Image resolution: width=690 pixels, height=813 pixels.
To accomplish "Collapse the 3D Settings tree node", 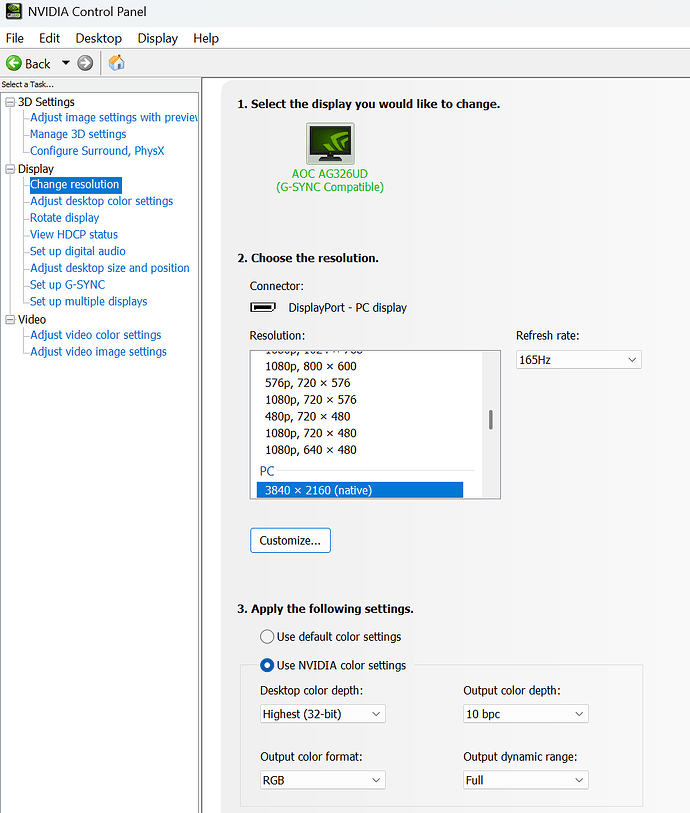I will [x=10, y=102].
